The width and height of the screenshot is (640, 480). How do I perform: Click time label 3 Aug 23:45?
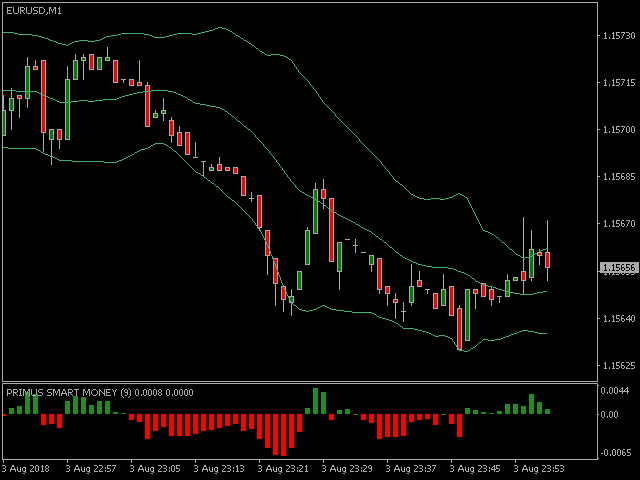pyautogui.click(x=475, y=469)
